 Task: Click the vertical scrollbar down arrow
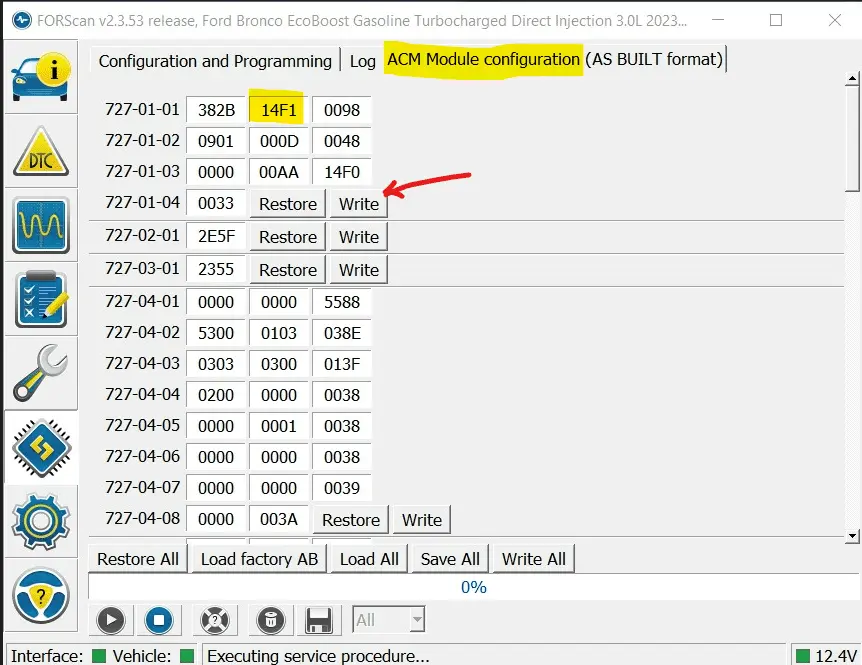click(x=852, y=536)
